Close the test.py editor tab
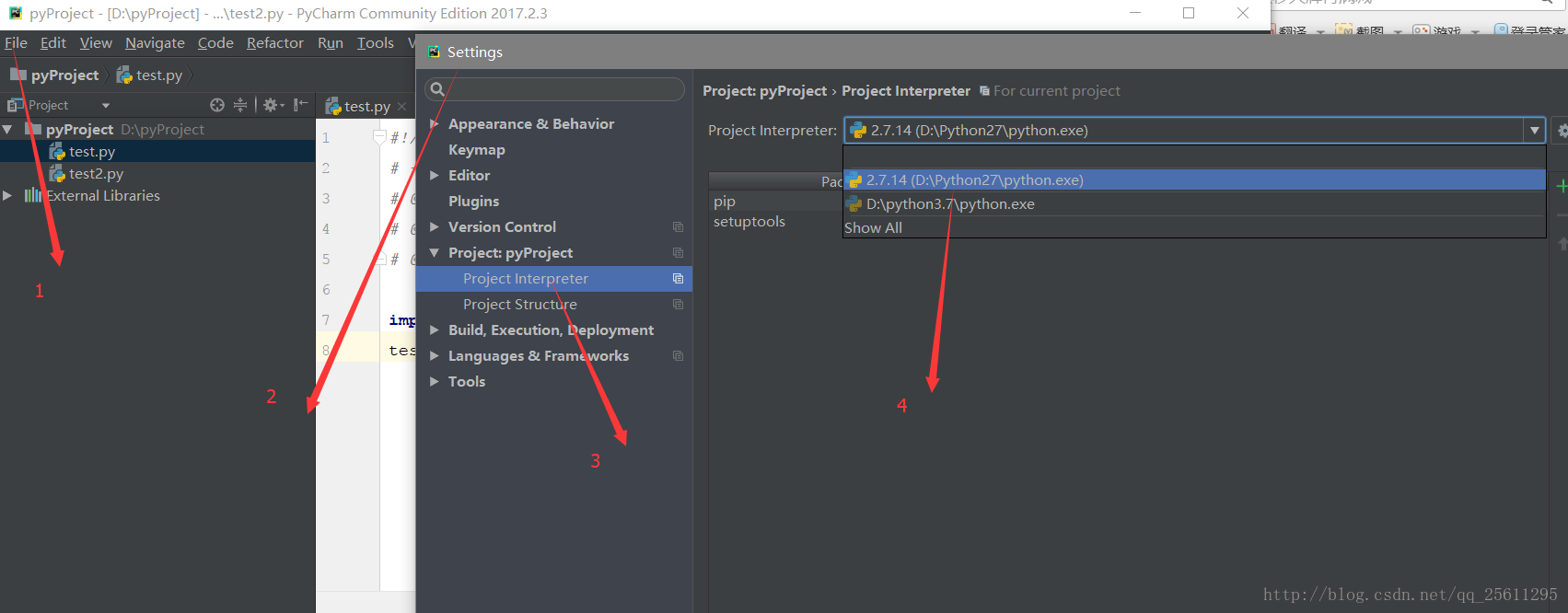 401,107
